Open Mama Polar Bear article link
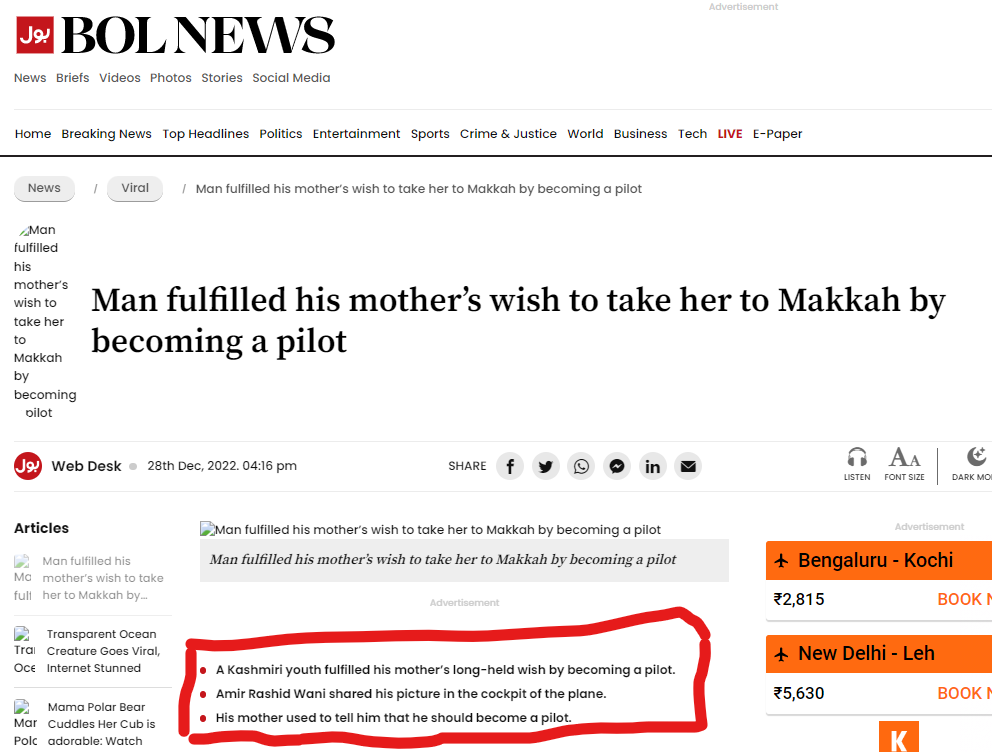This screenshot has width=992, height=752. coord(101,724)
